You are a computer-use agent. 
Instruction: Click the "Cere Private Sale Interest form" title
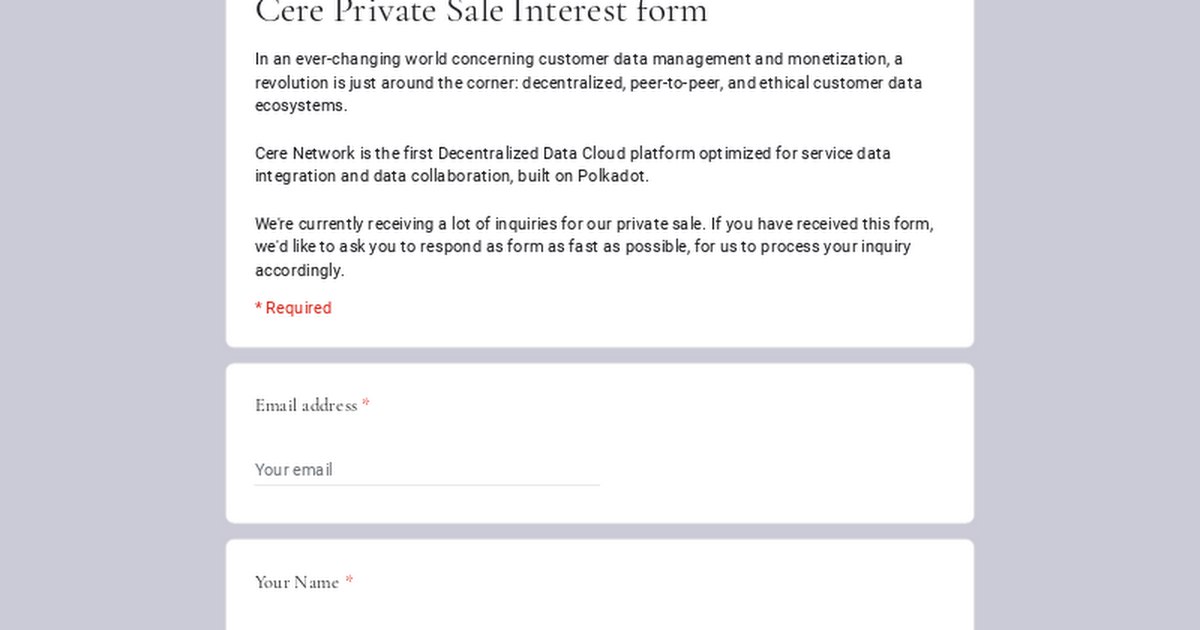click(481, 12)
